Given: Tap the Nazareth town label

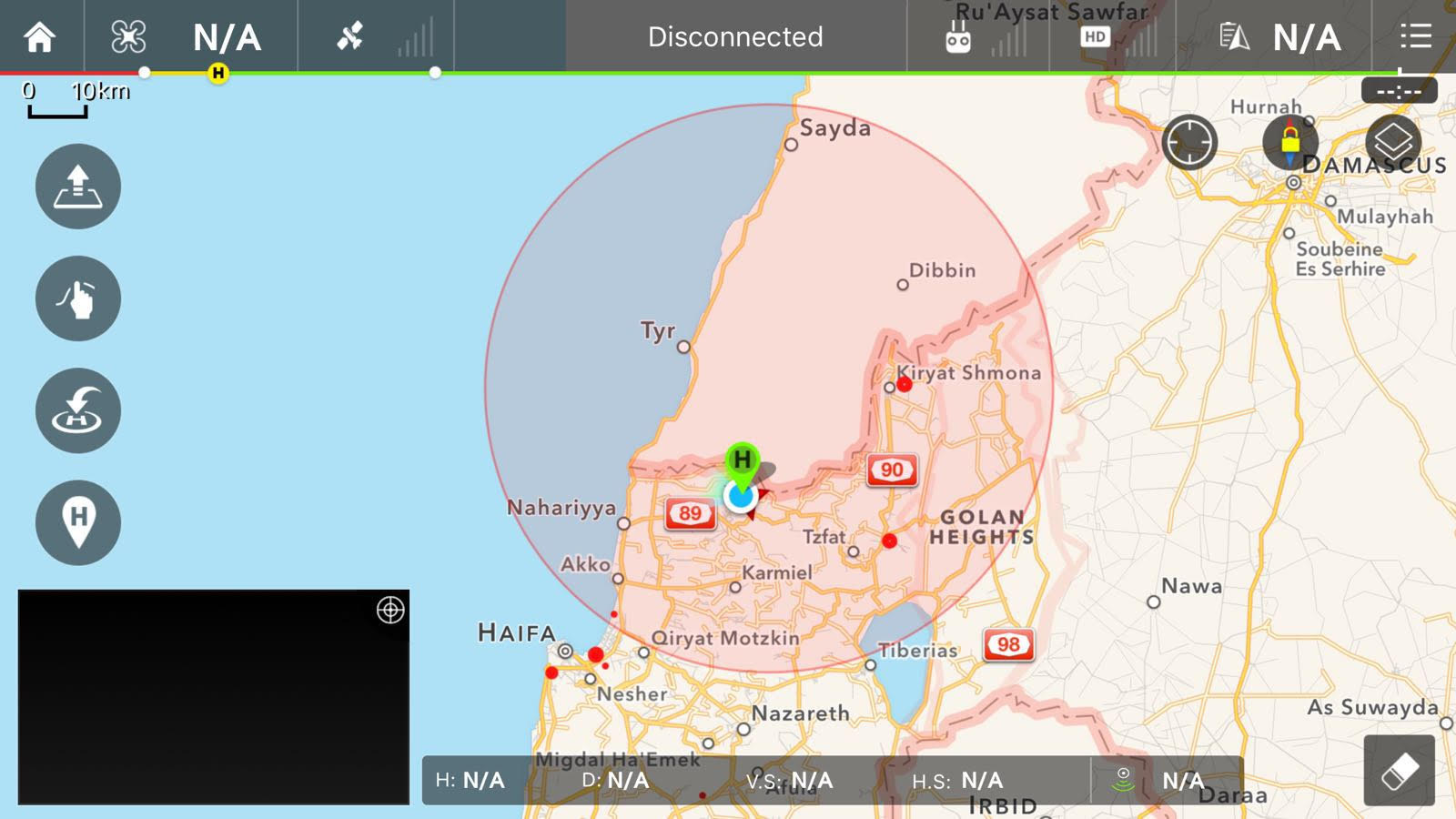Looking at the screenshot, I should [801, 713].
